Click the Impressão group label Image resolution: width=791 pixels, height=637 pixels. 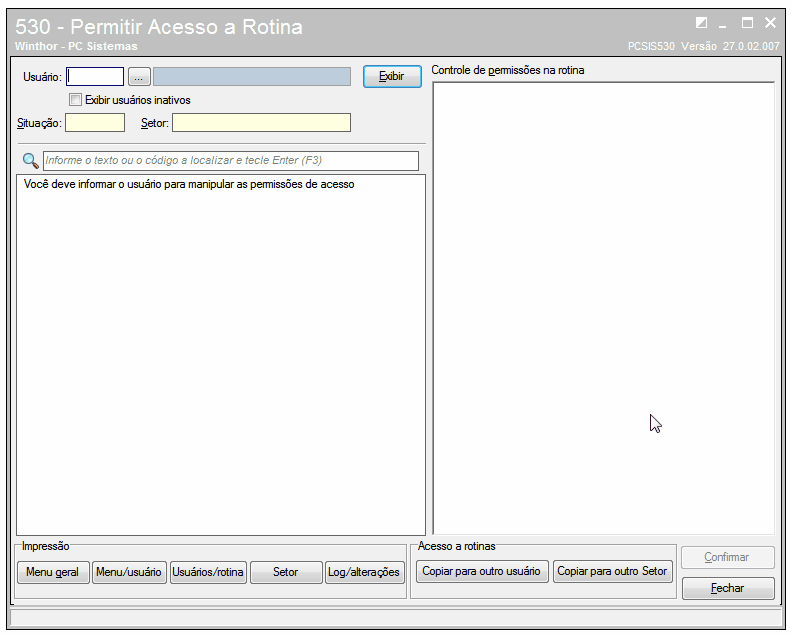(45, 546)
